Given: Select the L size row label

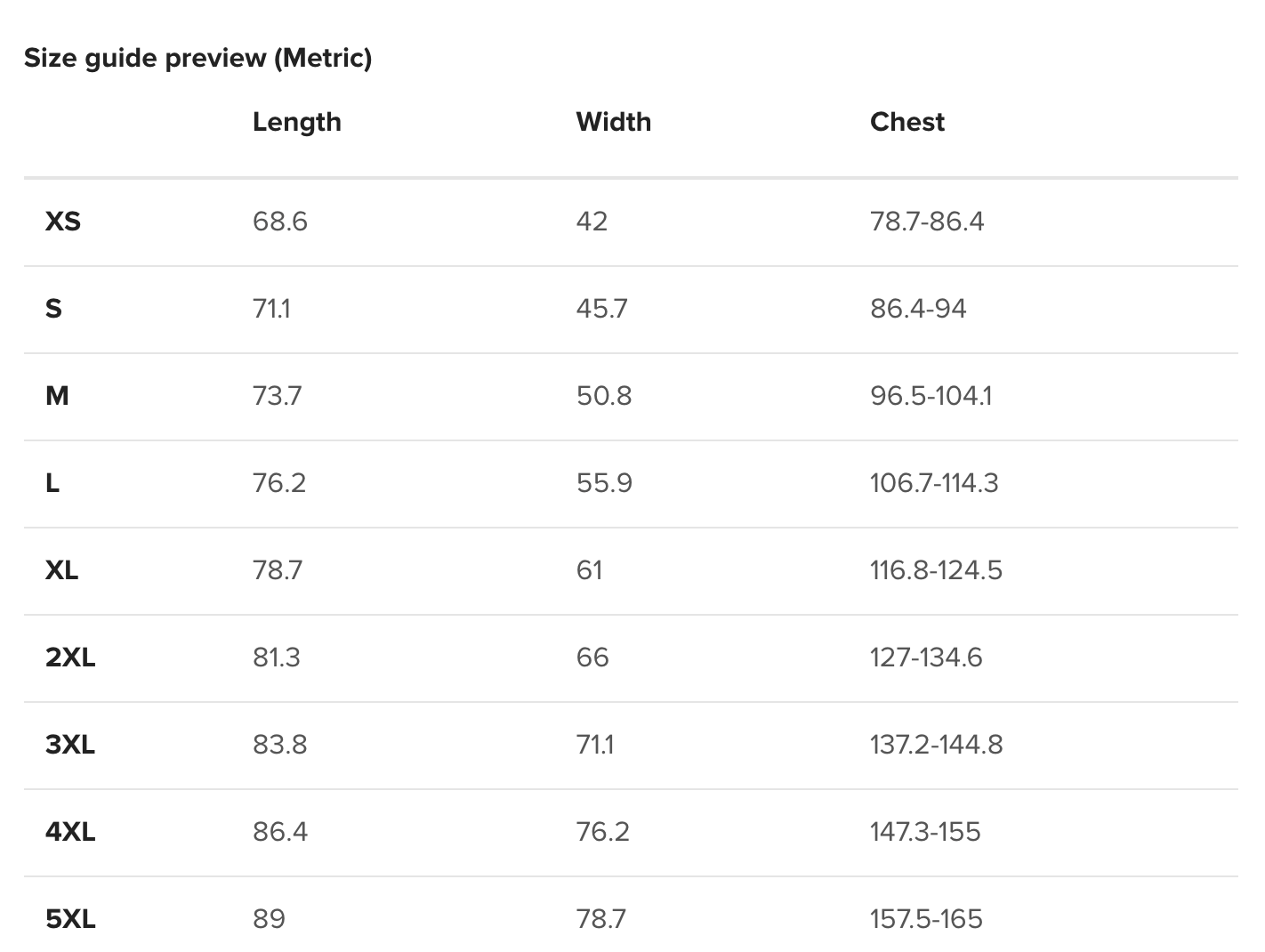Looking at the screenshot, I should coord(52,483).
